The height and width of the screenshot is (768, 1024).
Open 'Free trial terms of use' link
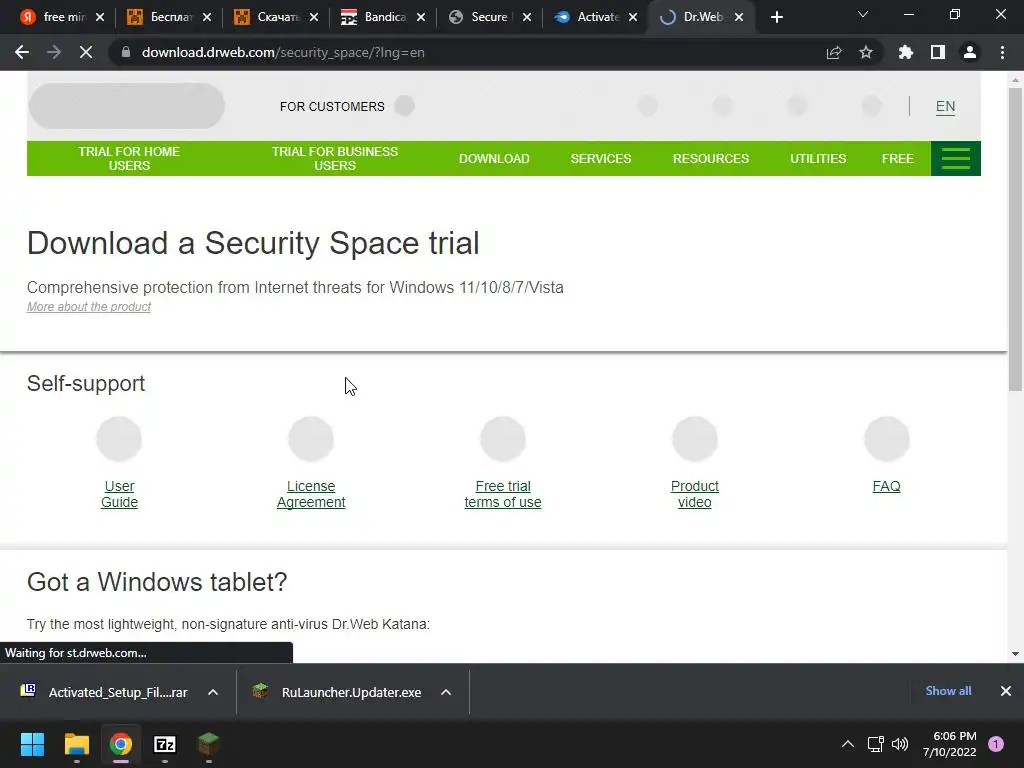503,494
